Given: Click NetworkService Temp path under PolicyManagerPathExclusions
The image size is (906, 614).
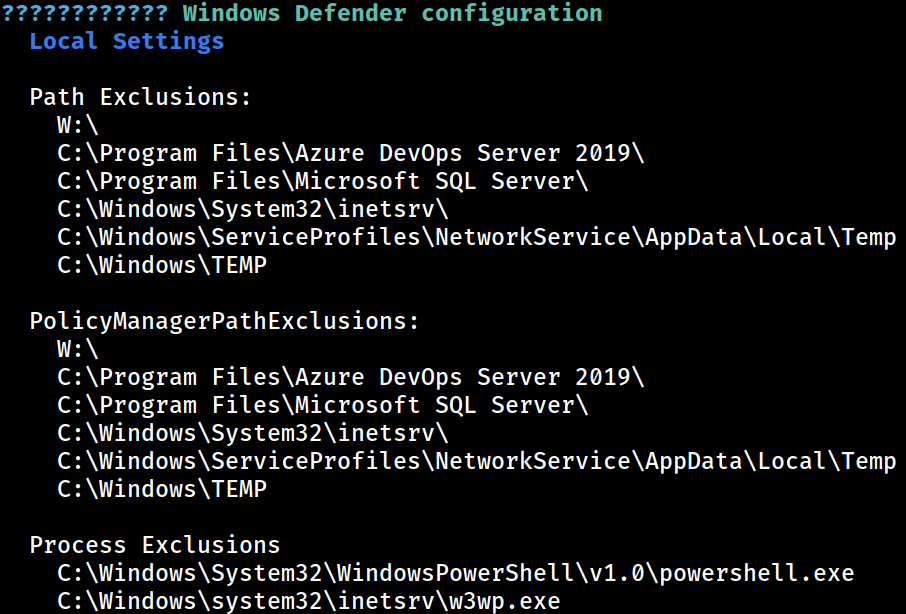Looking at the screenshot, I should pos(477,461).
